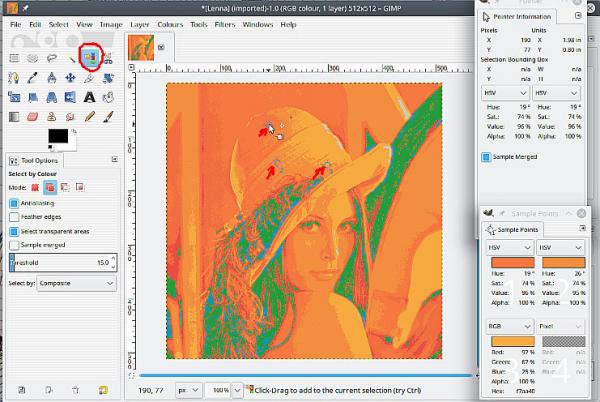
Task: Reset colours to default black and white
Action: pyautogui.click(x=50, y=147)
